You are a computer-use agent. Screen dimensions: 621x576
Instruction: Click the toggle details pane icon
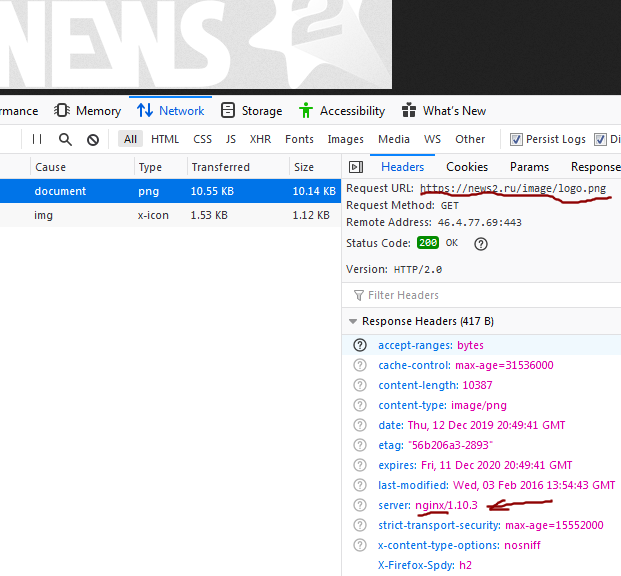click(356, 167)
